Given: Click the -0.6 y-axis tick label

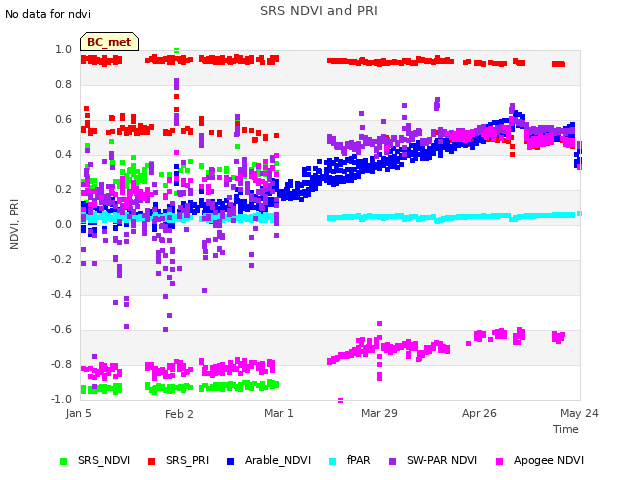Looking at the screenshot, I should pyautogui.click(x=61, y=329).
